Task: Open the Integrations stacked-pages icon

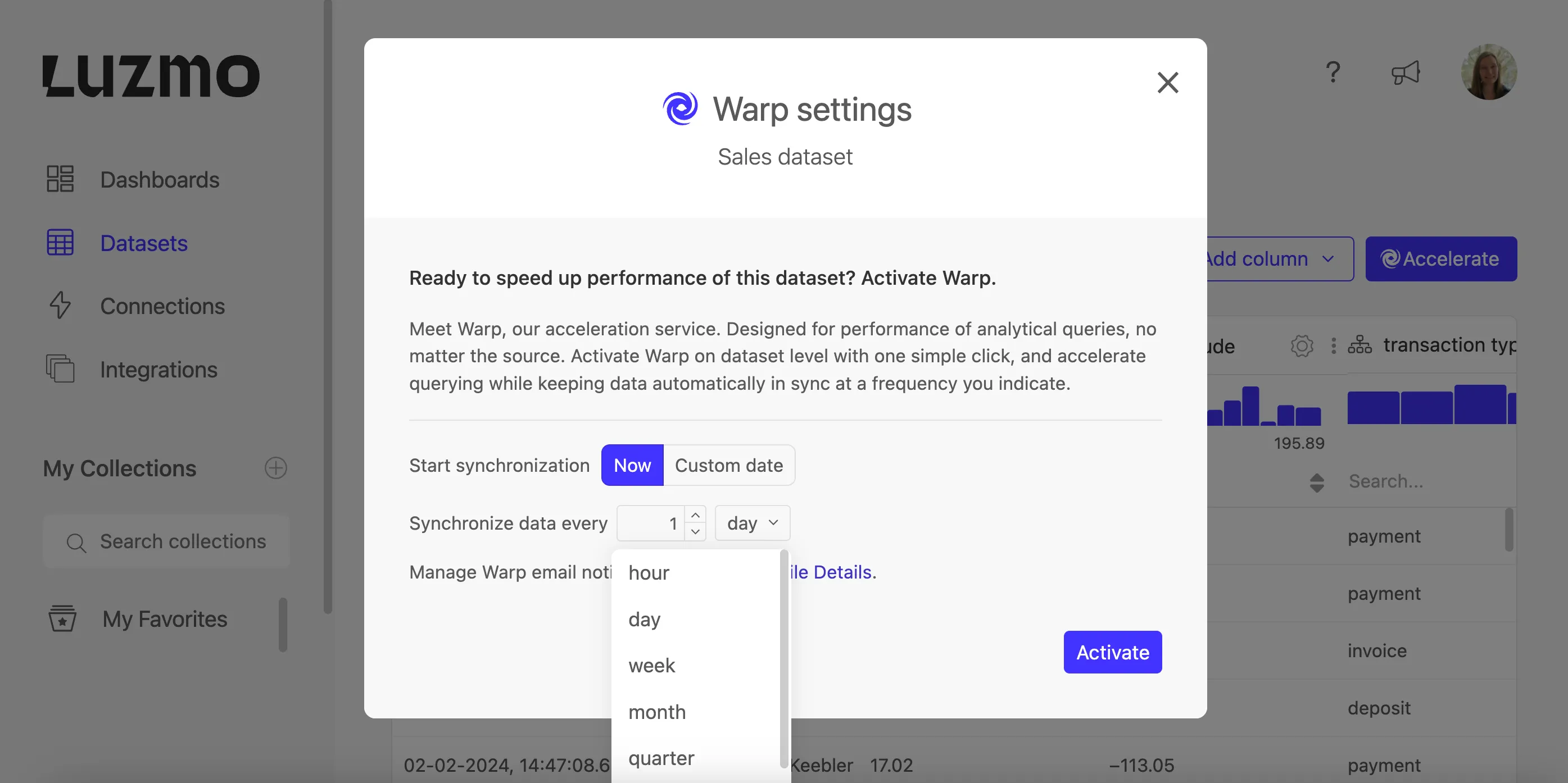Action: (x=60, y=368)
